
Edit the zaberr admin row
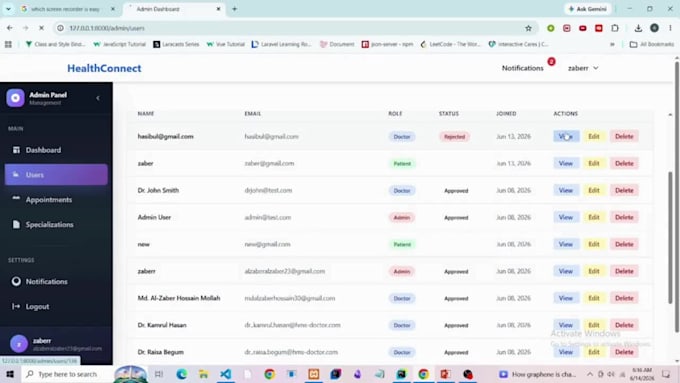tap(594, 271)
